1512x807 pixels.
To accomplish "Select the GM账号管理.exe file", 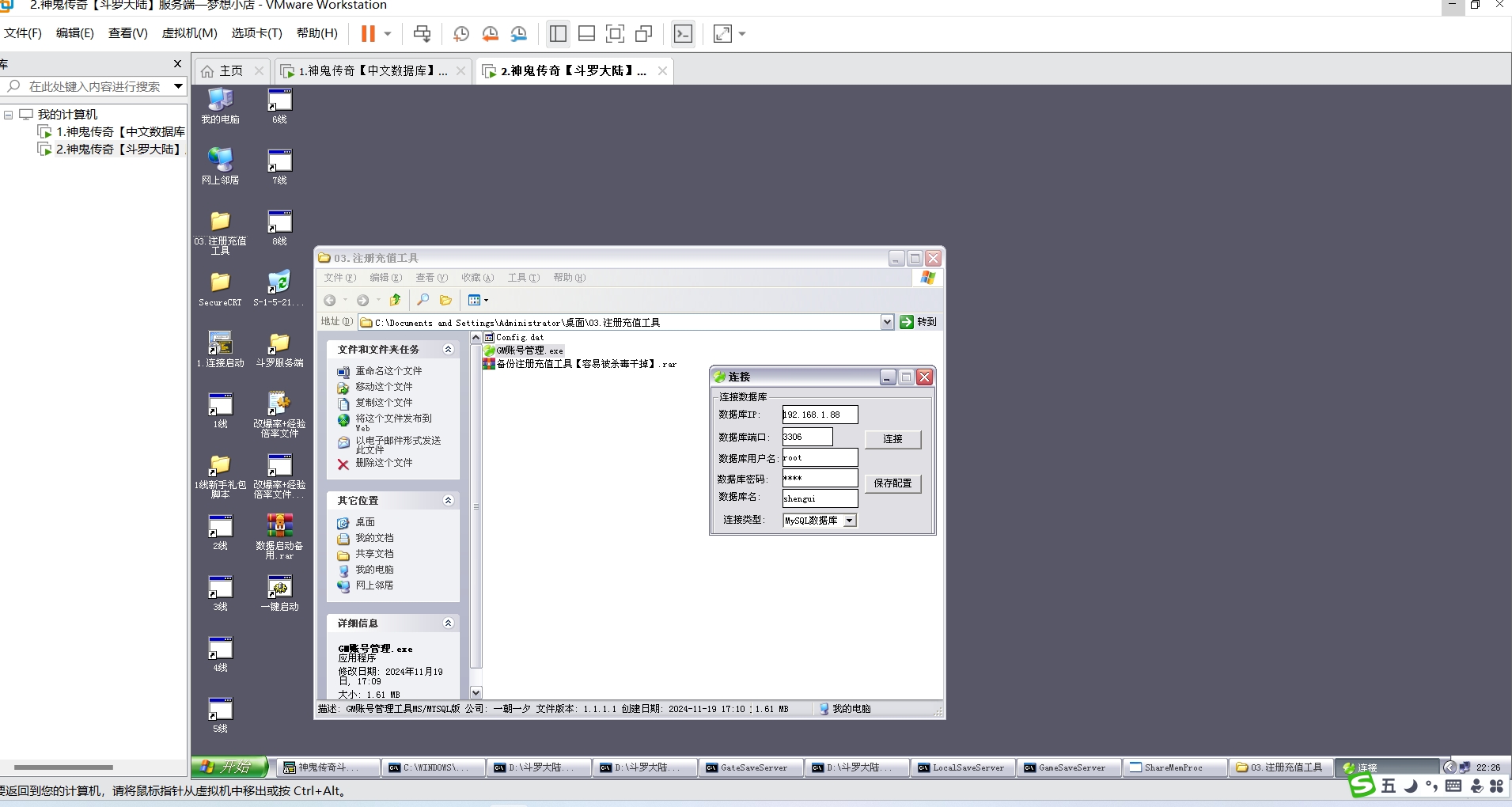I will pos(529,350).
